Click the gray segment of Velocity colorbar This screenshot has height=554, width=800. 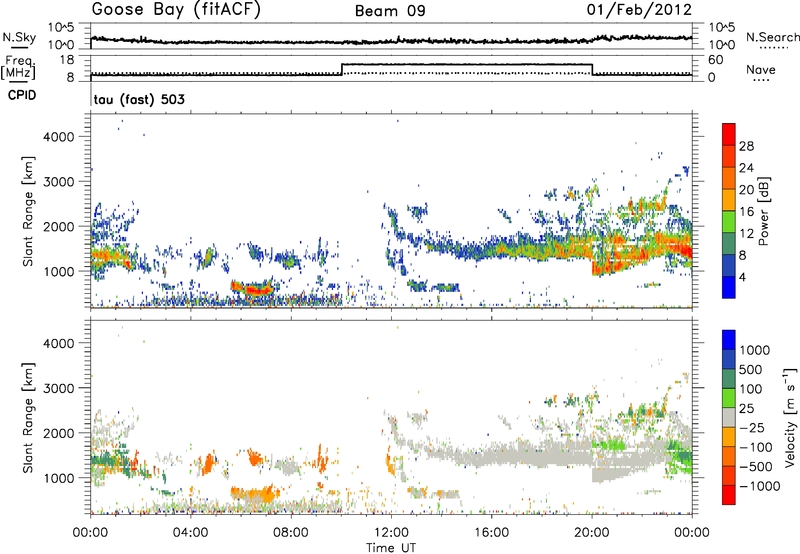pyautogui.click(x=729, y=417)
